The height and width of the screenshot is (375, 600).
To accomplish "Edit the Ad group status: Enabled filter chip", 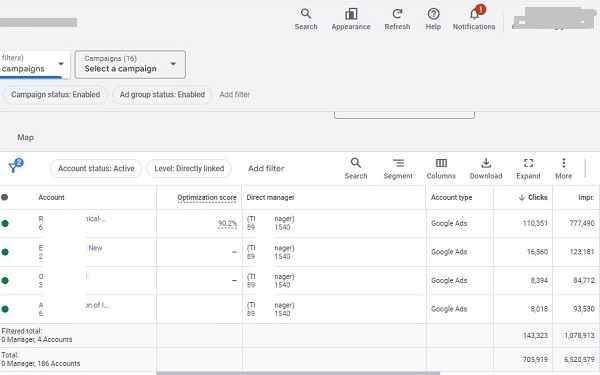I will click(162, 95).
